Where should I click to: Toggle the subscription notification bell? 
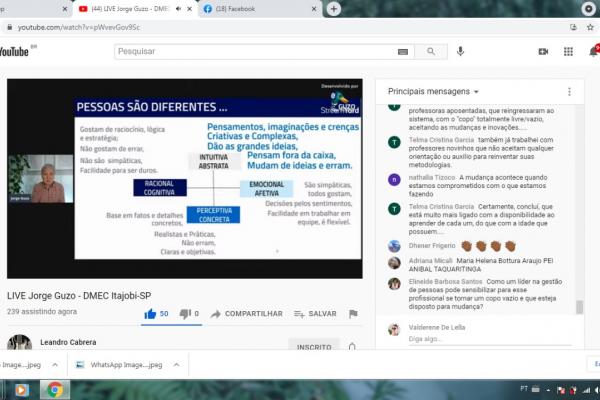tap(352, 346)
